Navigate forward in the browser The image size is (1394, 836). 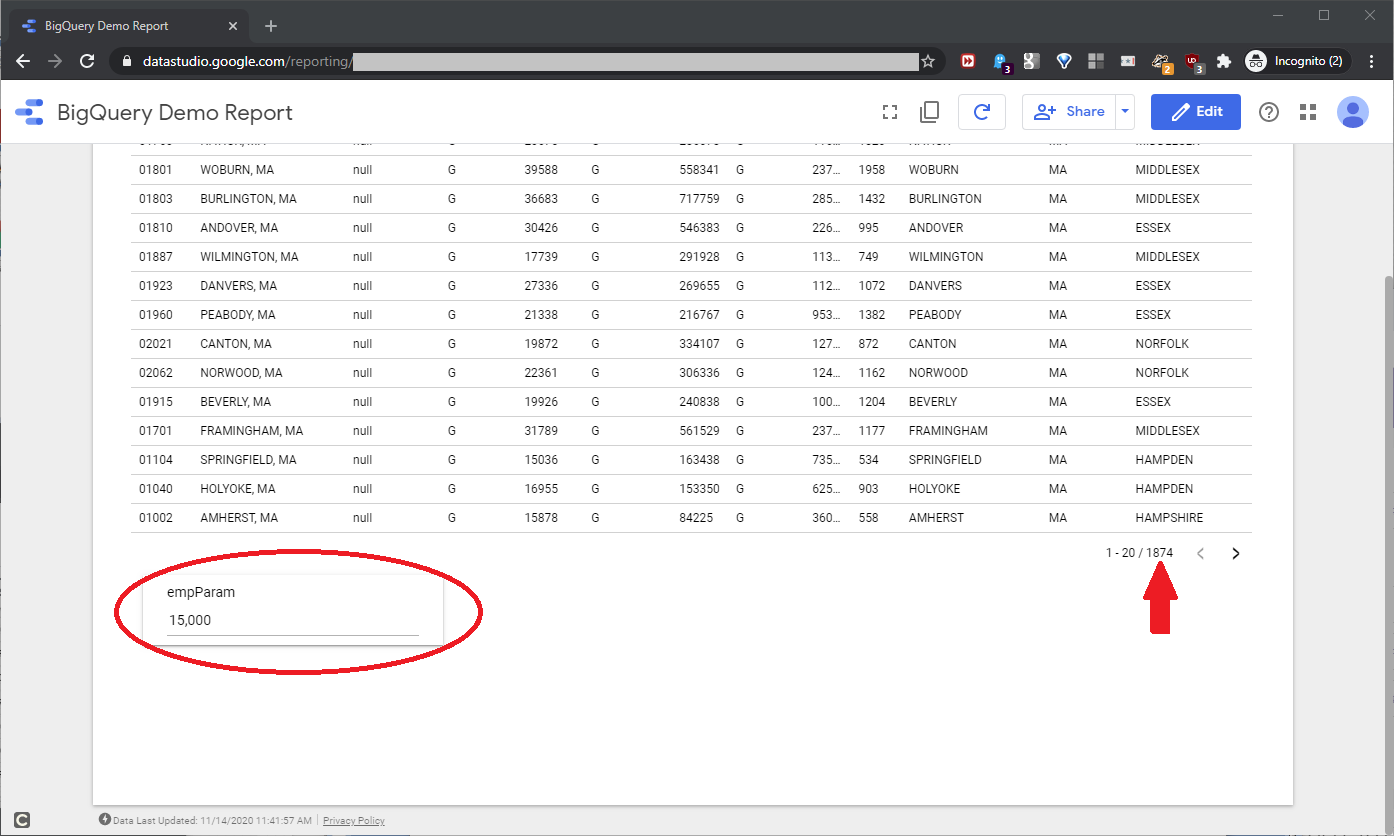[x=55, y=61]
